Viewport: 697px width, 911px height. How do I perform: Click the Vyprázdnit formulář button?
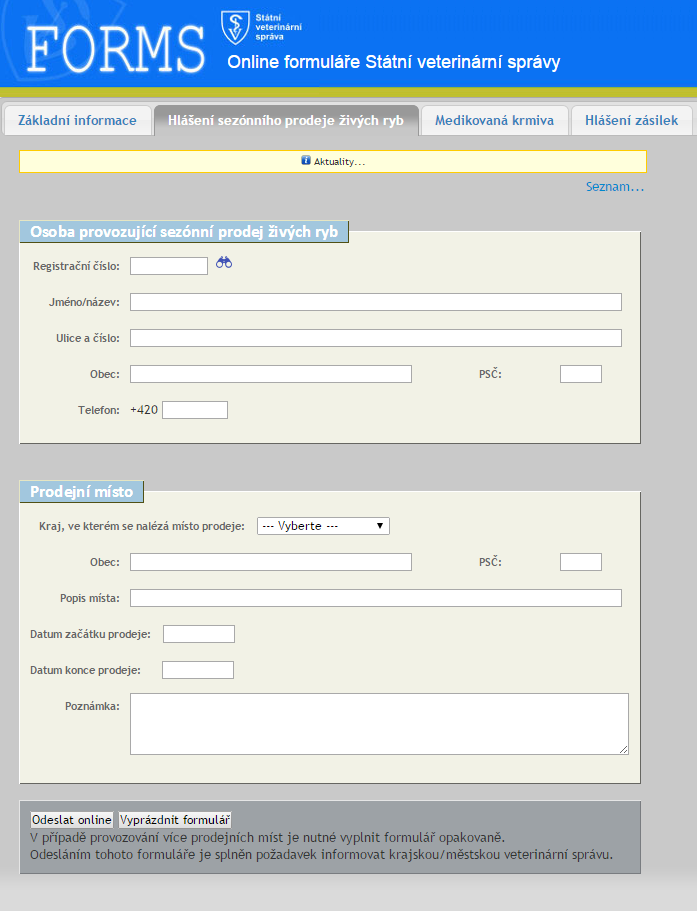tap(175, 819)
